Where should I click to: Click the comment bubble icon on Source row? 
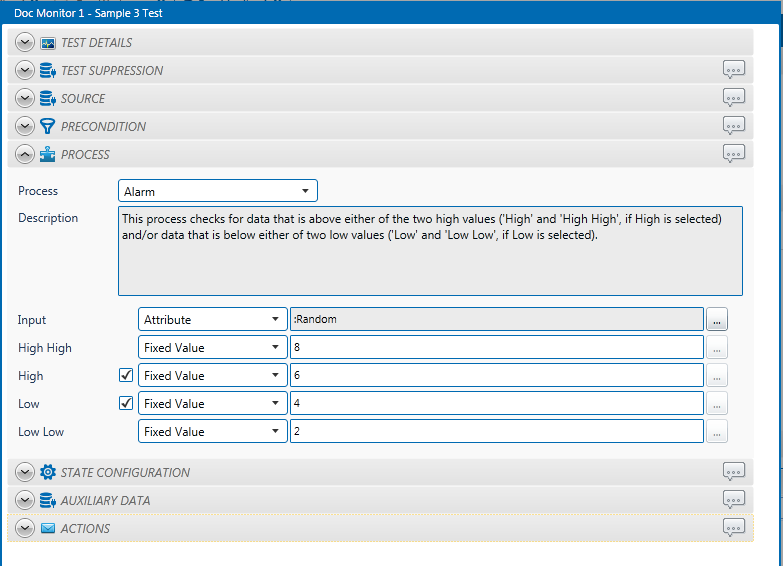pyautogui.click(x=734, y=98)
